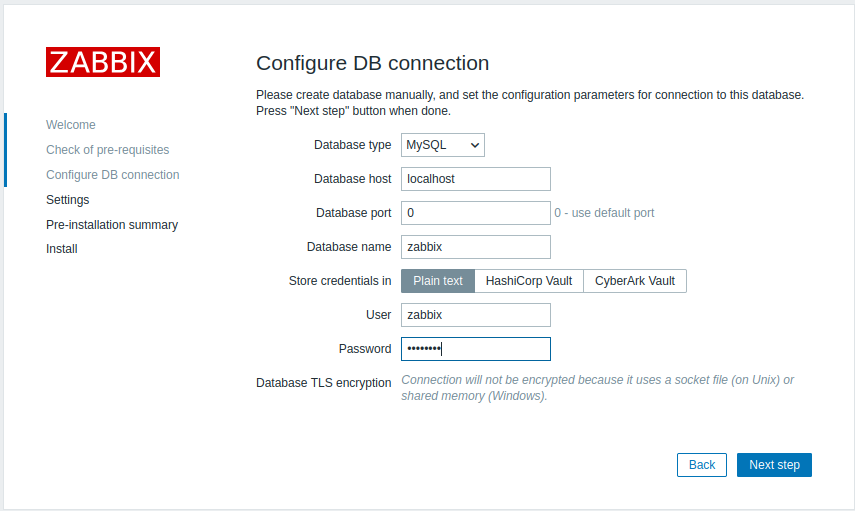Click the User text field
This screenshot has height=511, width=855.
(x=475, y=315)
